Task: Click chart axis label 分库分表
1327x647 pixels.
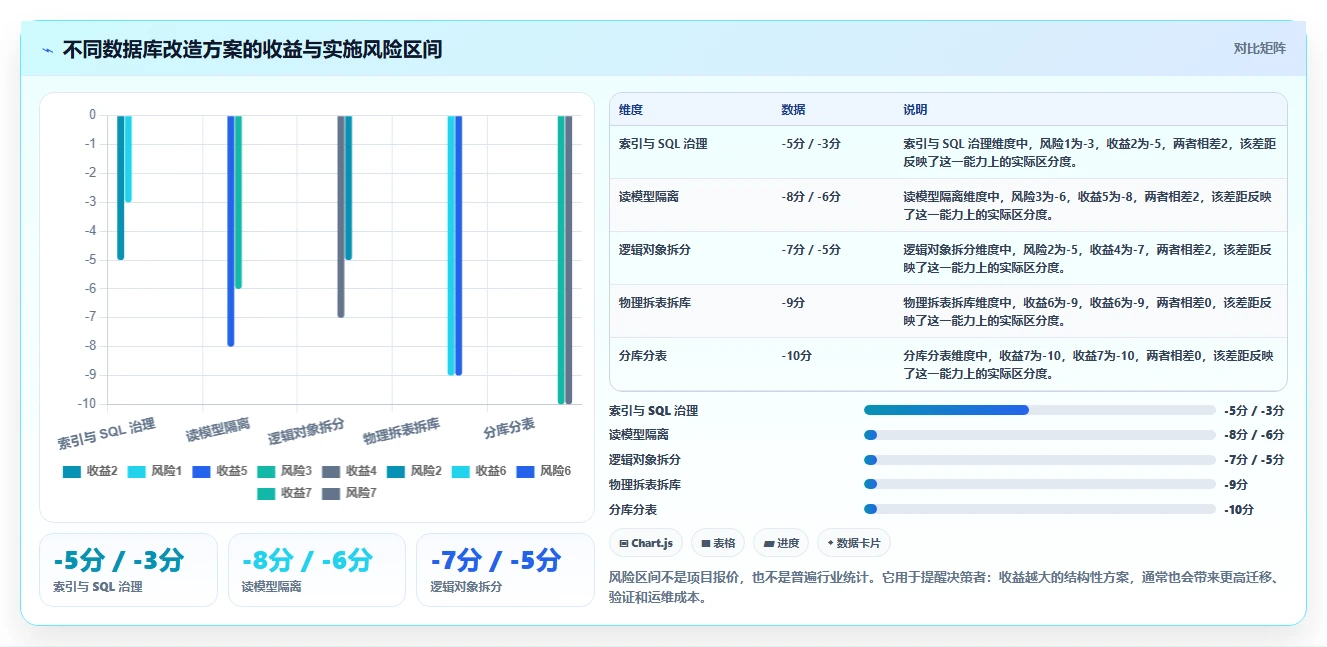Action: coord(509,429)
